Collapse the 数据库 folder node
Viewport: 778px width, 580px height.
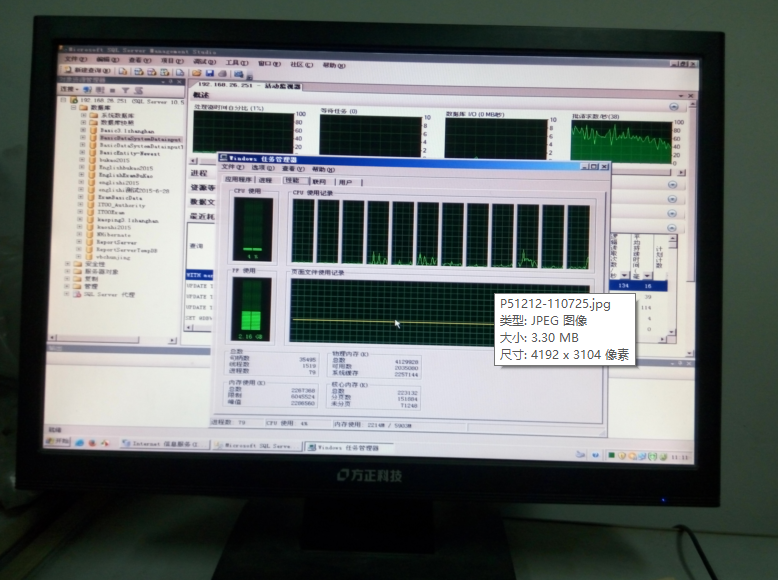pos(73,107)
